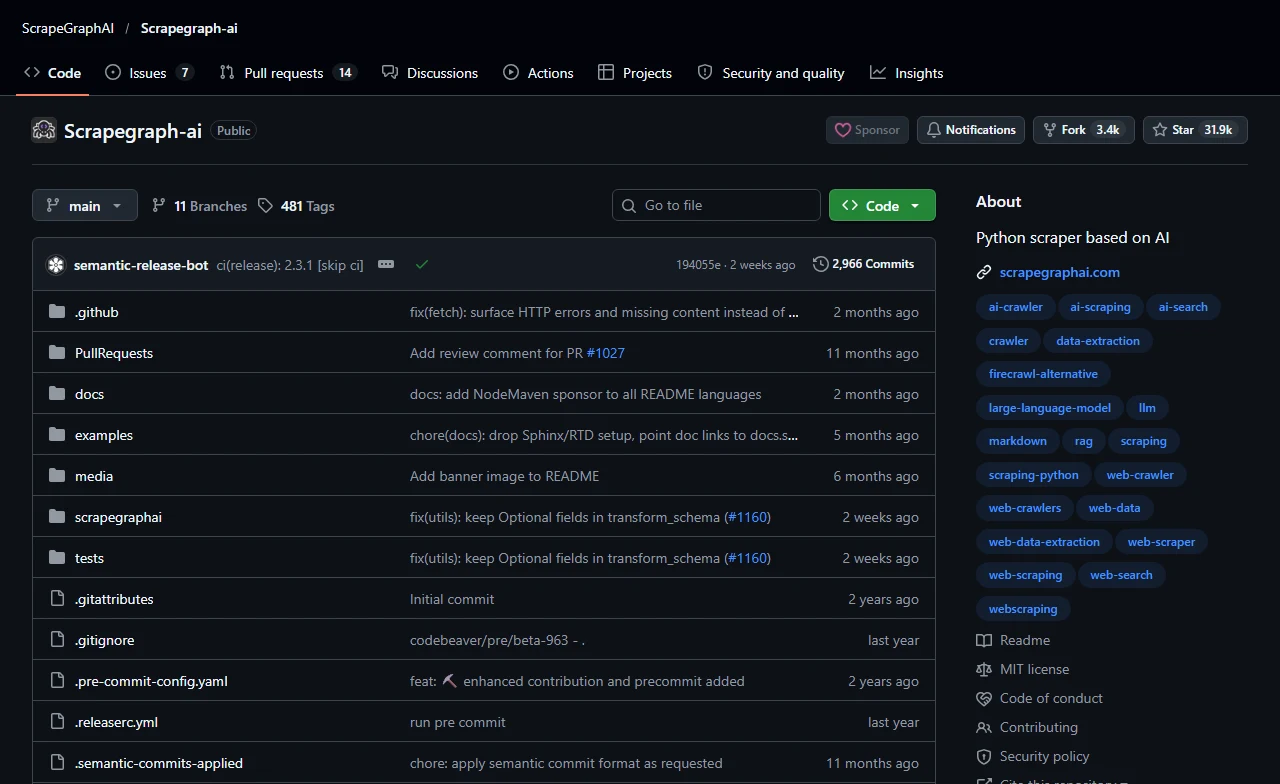Select the ai-crawler topic tag

pos(1015,307)
